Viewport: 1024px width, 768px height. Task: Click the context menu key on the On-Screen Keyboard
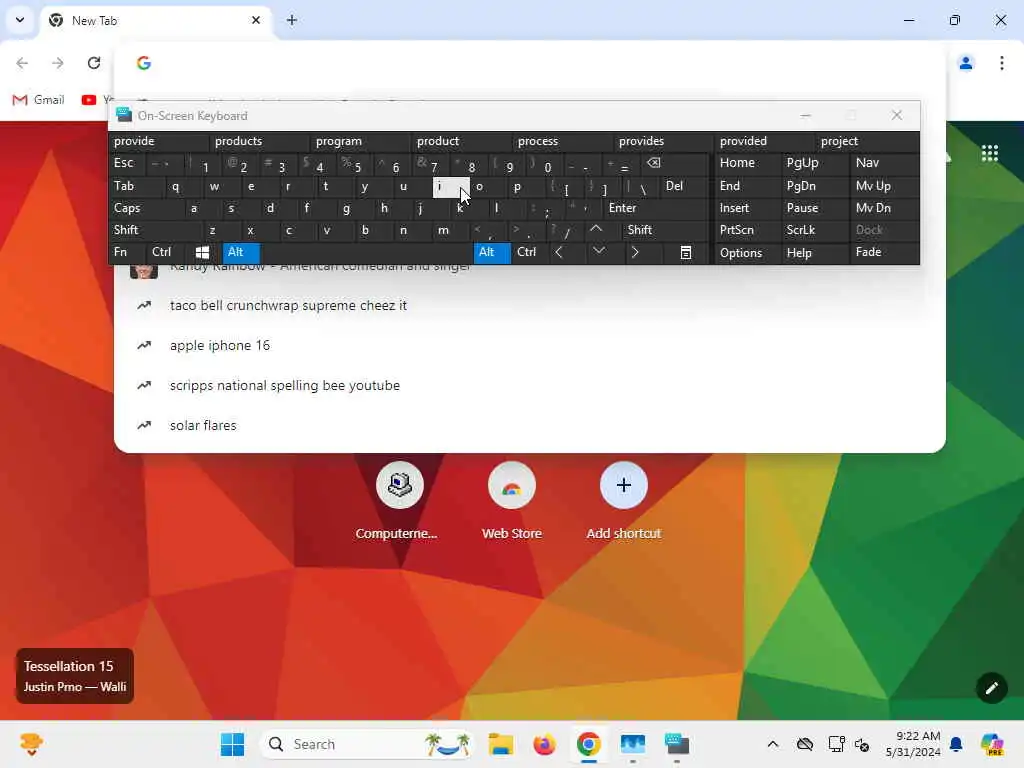[x=686, y=253]
